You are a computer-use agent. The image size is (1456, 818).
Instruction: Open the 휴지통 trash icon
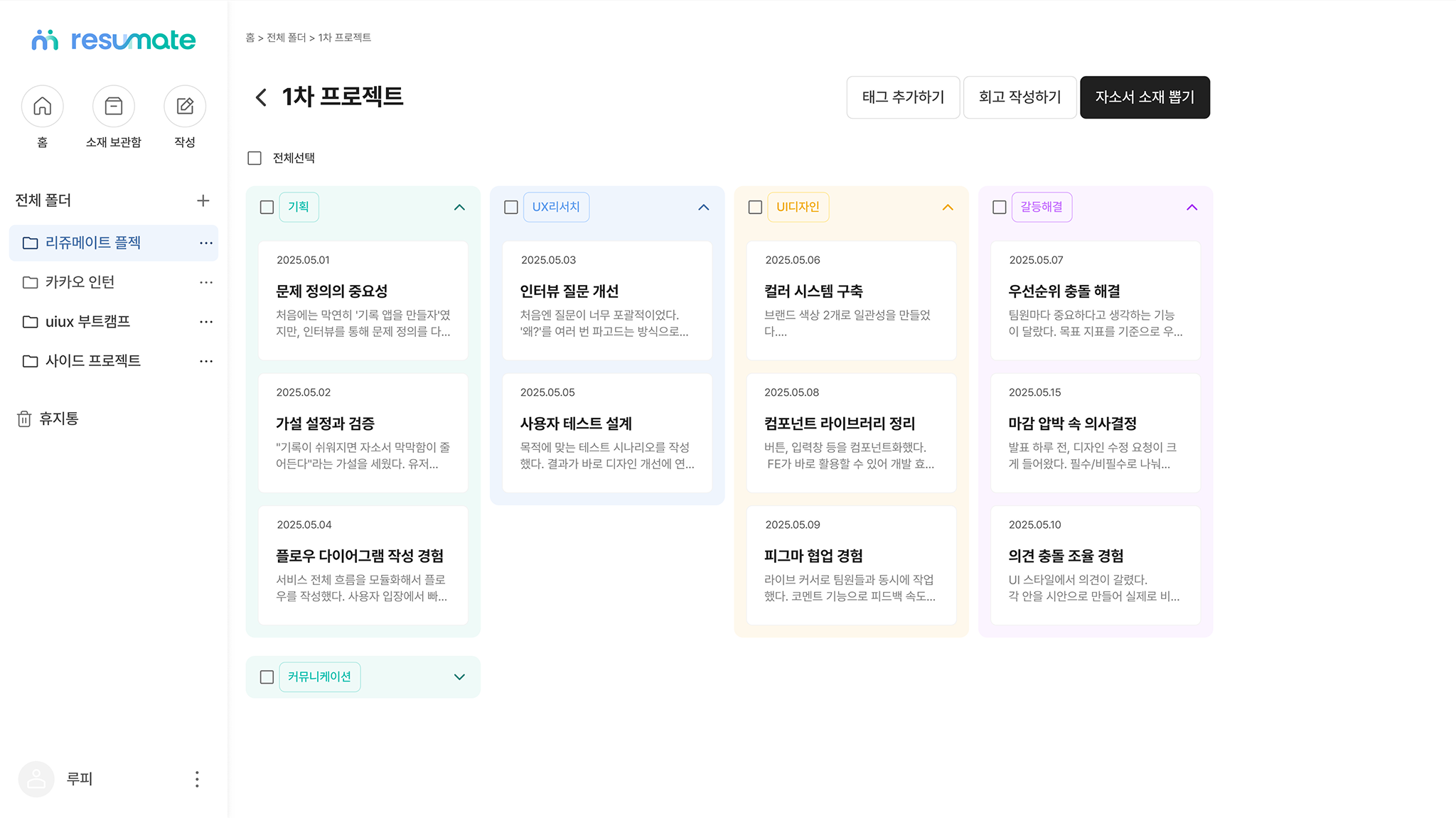click(26, 418)
